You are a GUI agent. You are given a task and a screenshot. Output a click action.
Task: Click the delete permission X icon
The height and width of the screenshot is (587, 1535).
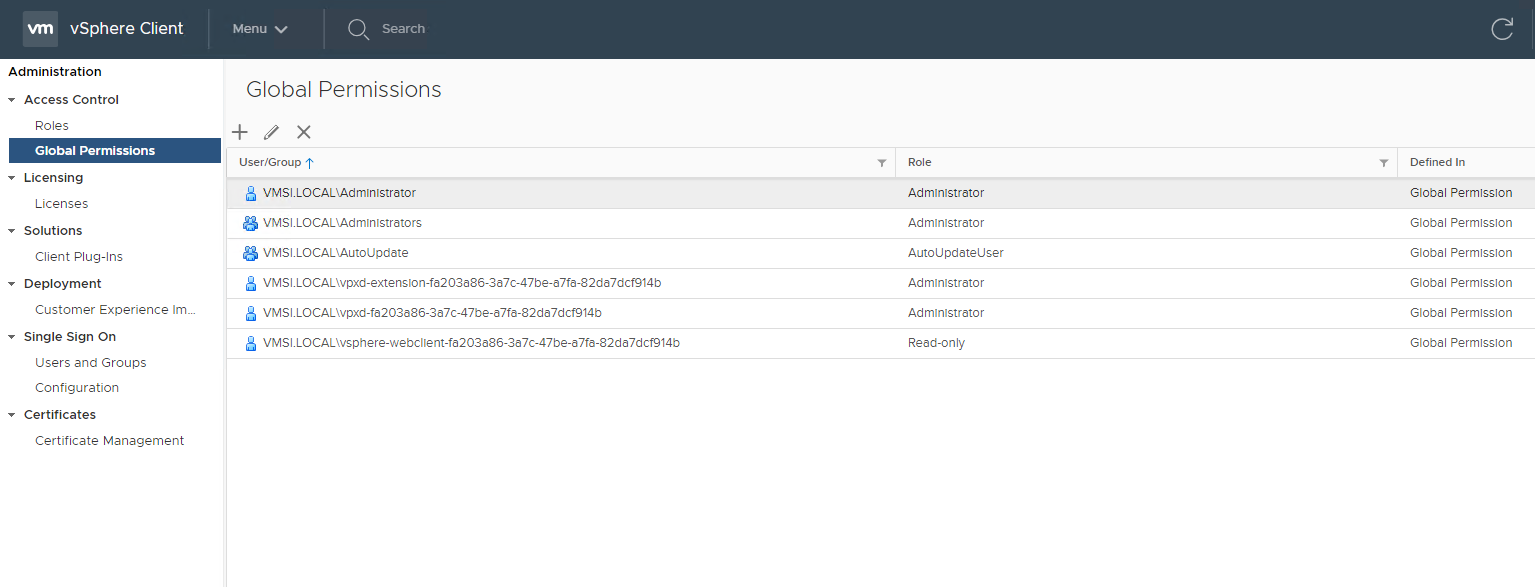[x=304, y=132]
